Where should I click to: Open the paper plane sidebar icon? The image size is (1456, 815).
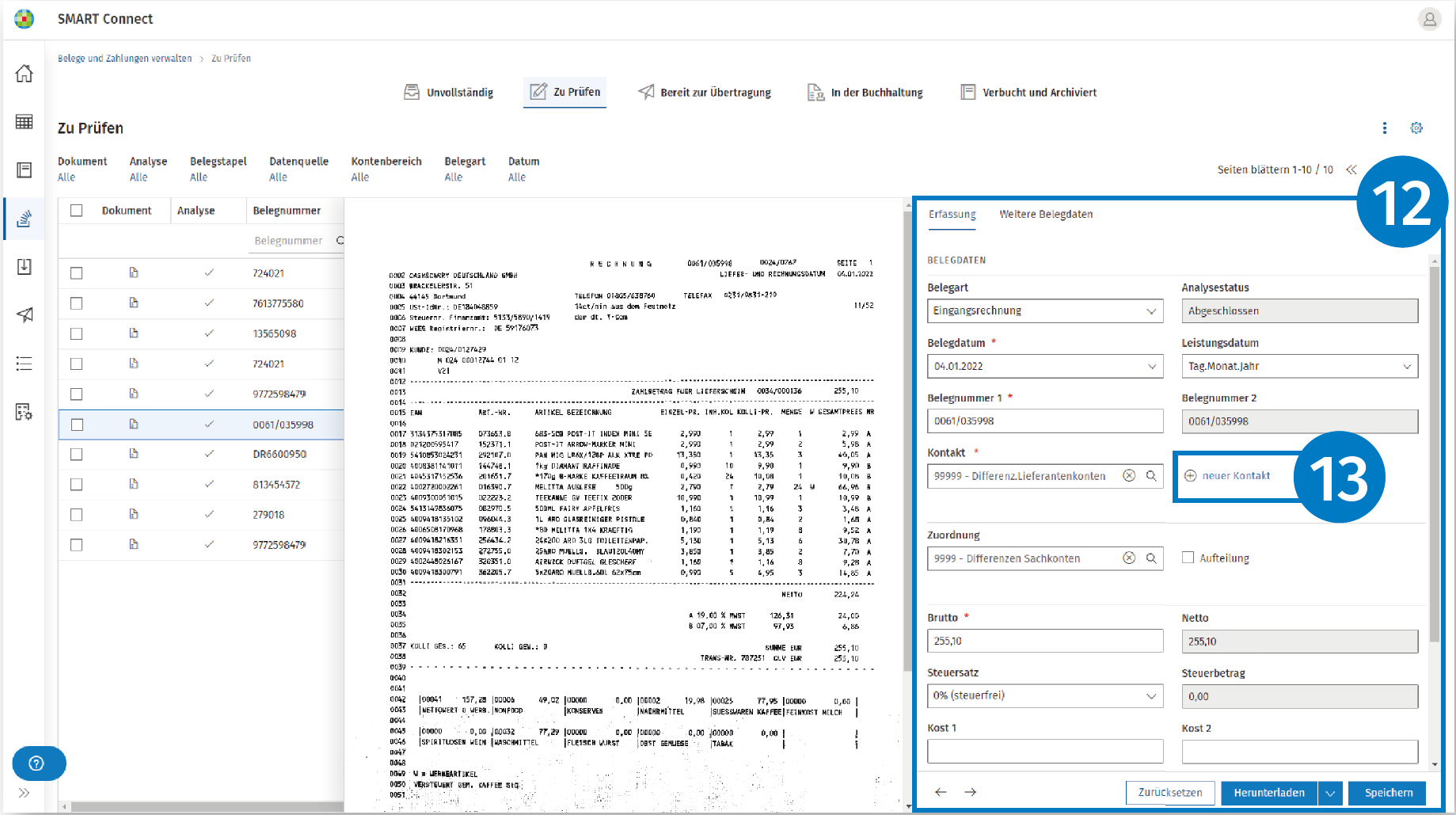pyautogui.click(x=25, y=314)
